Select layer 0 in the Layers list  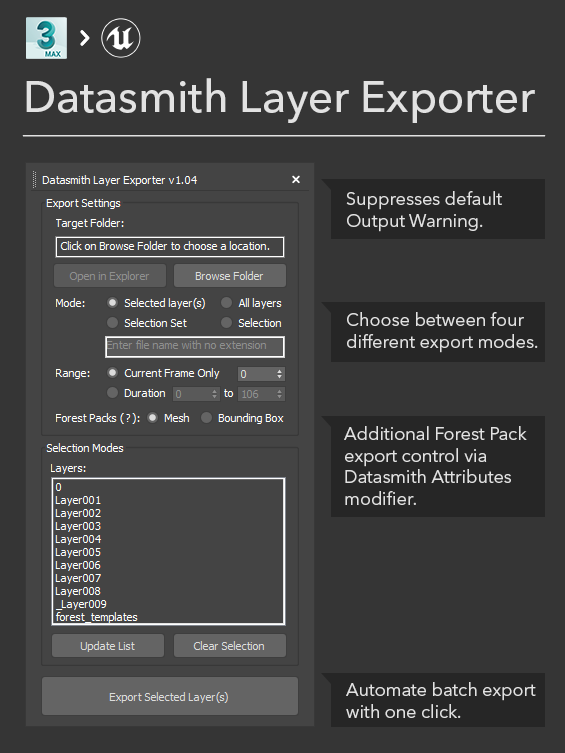click(168, 487)
